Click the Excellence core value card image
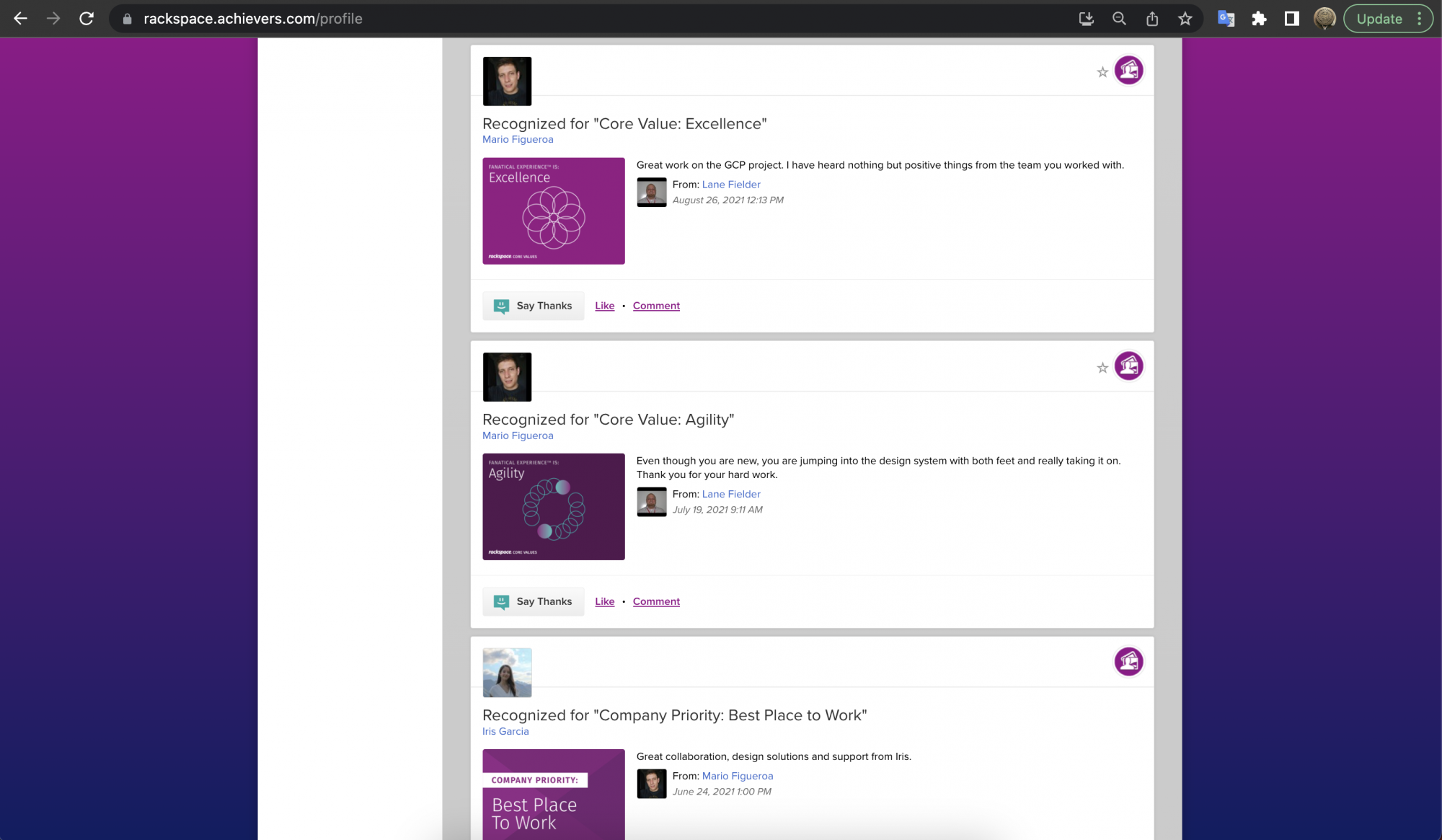1442x840 pixels. [x=553, y=211]
